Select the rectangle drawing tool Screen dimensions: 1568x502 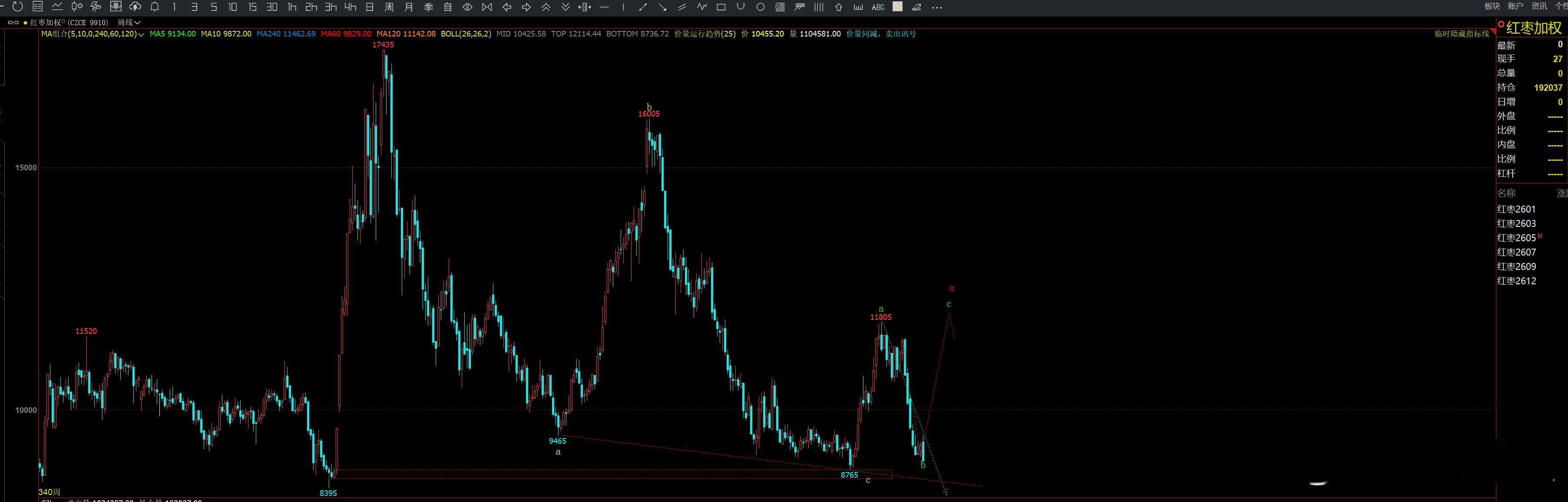[x=721, y=7]
